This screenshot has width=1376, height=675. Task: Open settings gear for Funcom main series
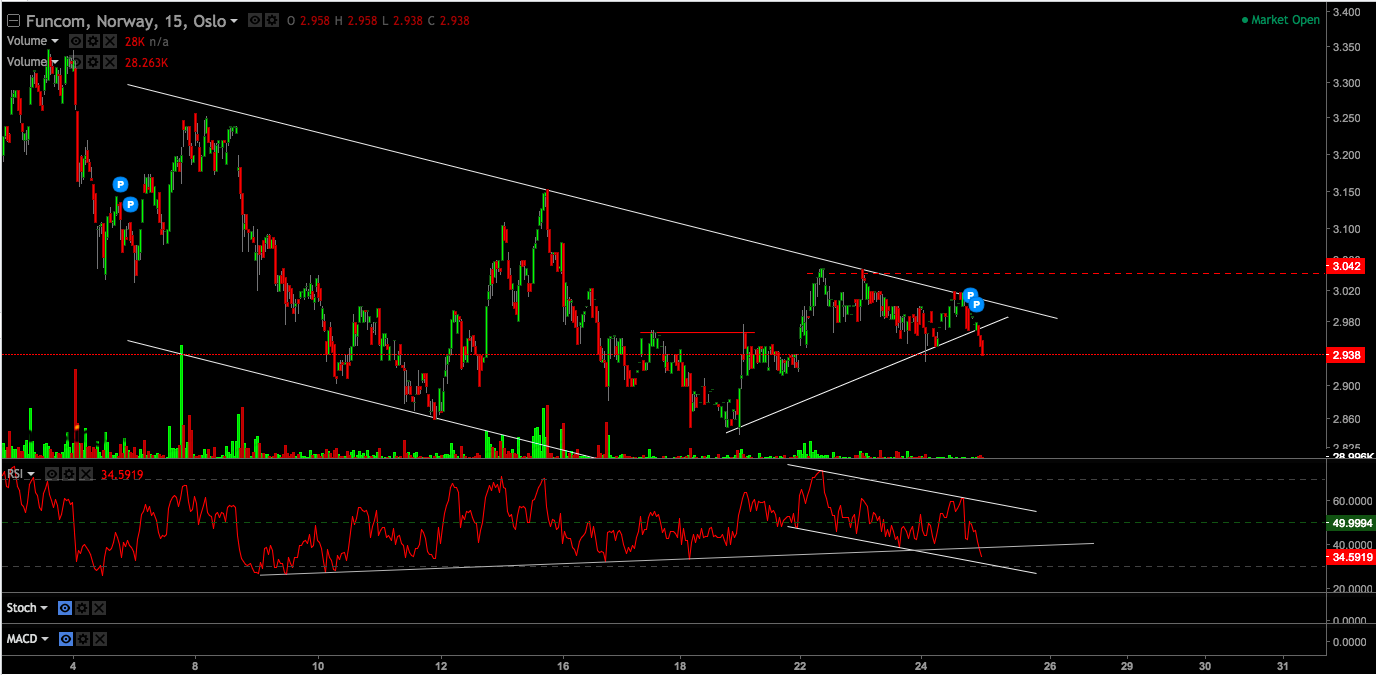coord(271,20)
